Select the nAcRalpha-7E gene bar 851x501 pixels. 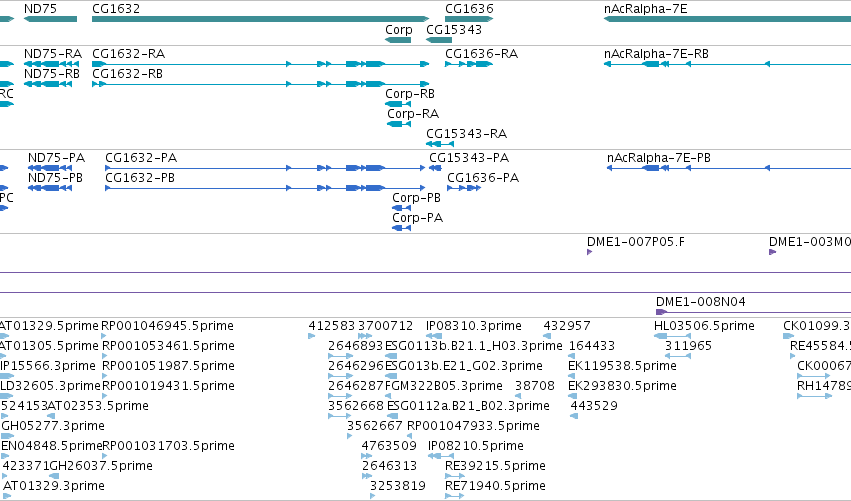point(727,19)
